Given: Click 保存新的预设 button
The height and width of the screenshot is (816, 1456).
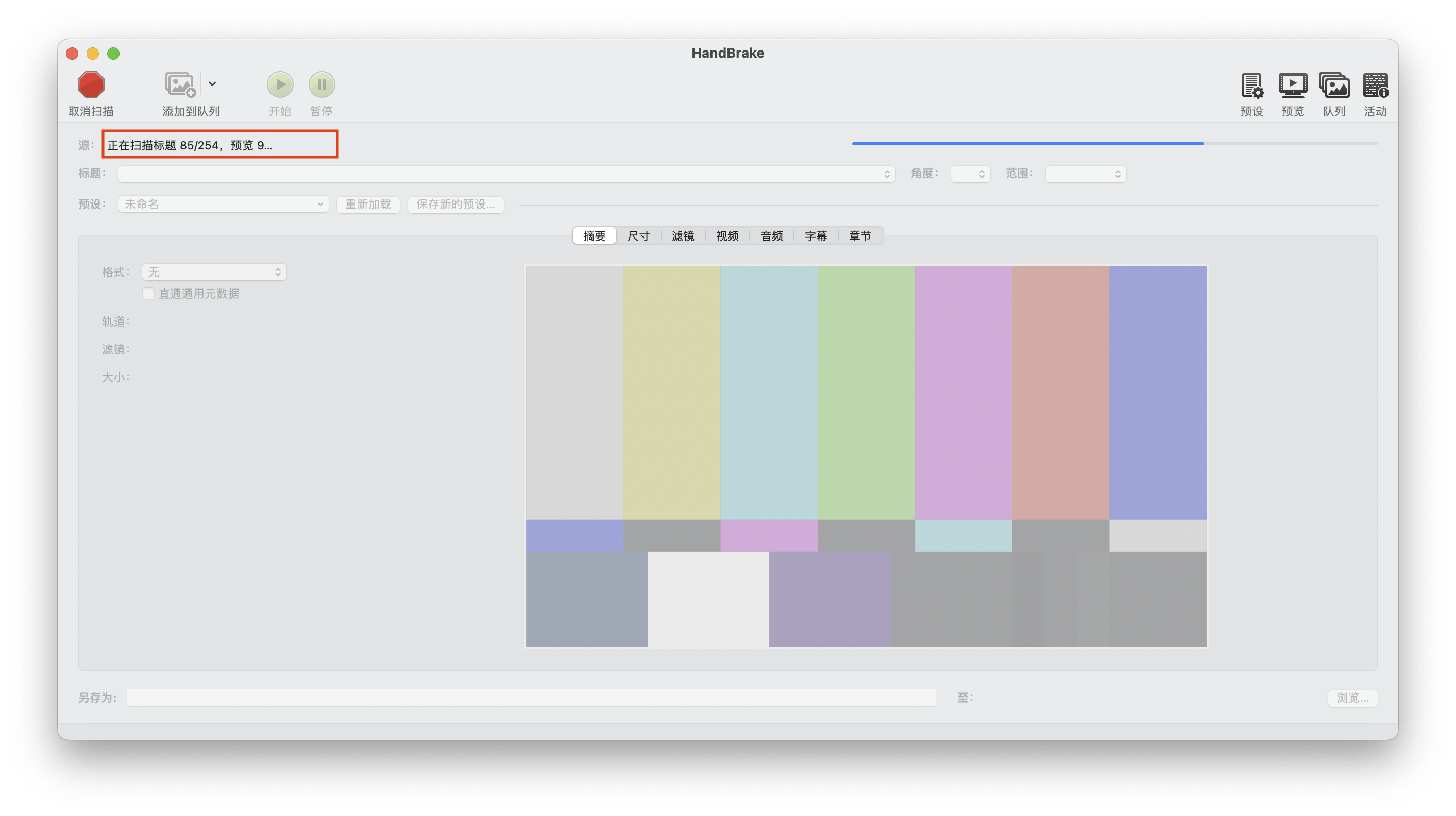Looking at the screenshot, I should (x=455, y=205).
